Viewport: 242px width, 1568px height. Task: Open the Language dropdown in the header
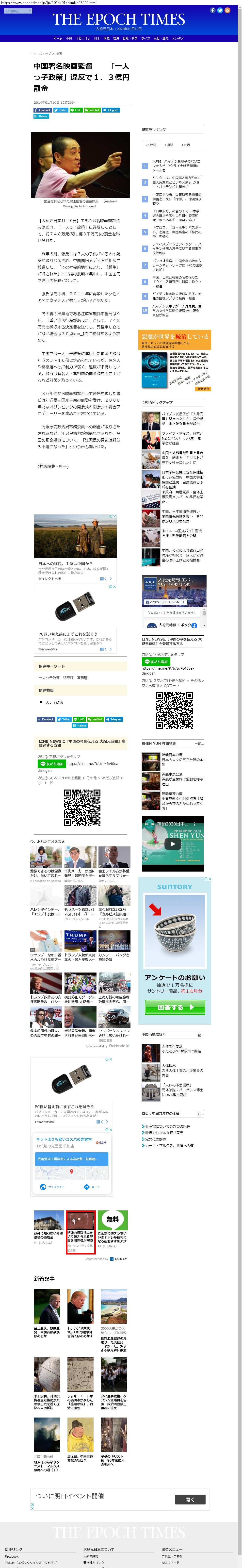point(18,11)
